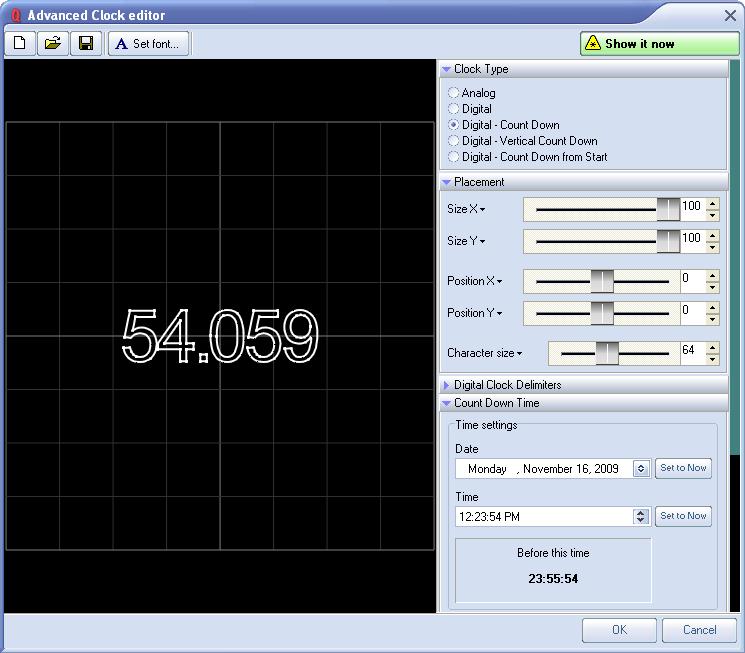Screen dimensions: 745x653
Task: Click the Position X slider handle
Action: pos(601,281)
